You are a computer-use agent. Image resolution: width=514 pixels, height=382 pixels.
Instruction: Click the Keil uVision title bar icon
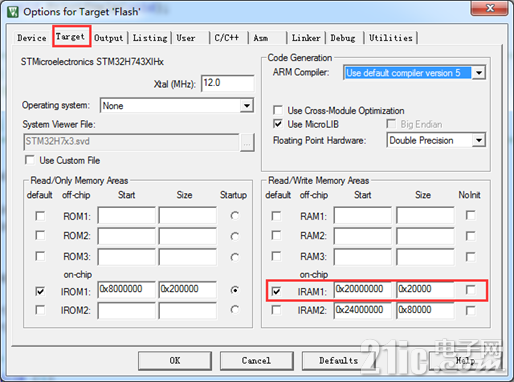coord(13,12)
